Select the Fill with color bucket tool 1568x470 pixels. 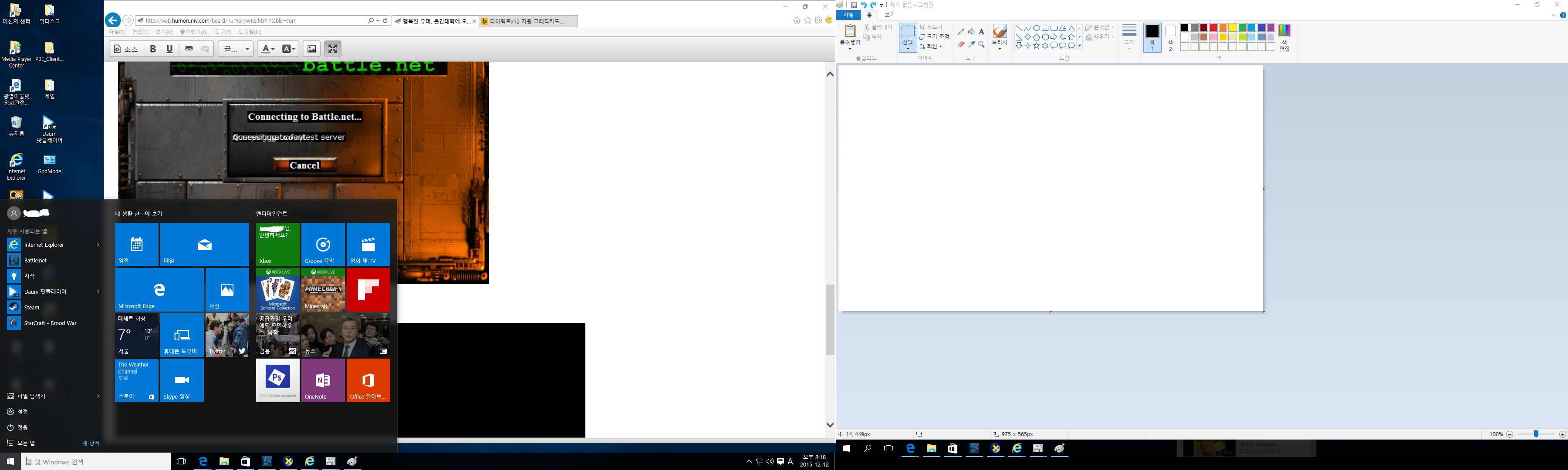971,32
